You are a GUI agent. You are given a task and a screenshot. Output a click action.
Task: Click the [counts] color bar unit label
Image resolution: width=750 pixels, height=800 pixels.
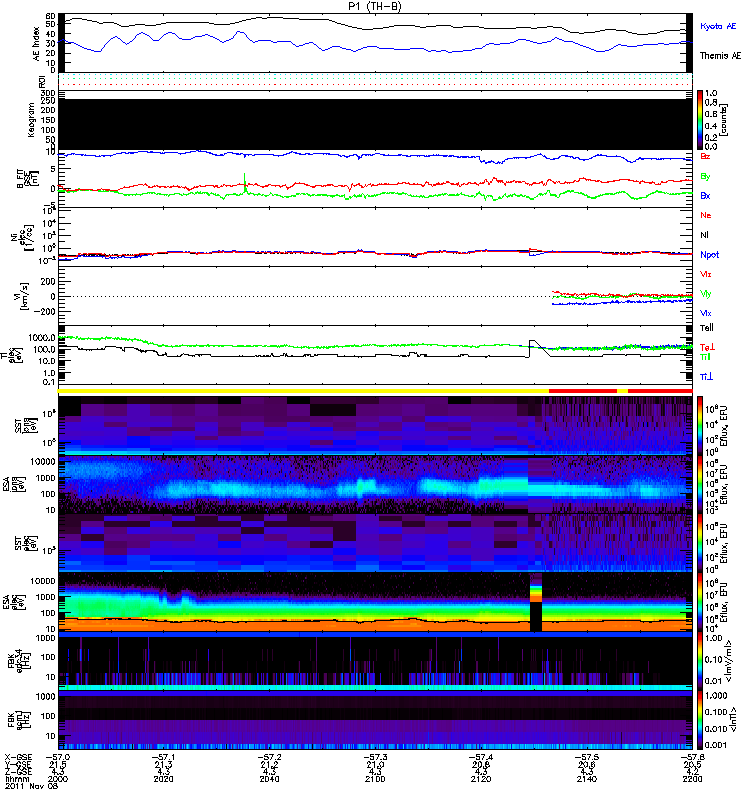pos(724,120)
